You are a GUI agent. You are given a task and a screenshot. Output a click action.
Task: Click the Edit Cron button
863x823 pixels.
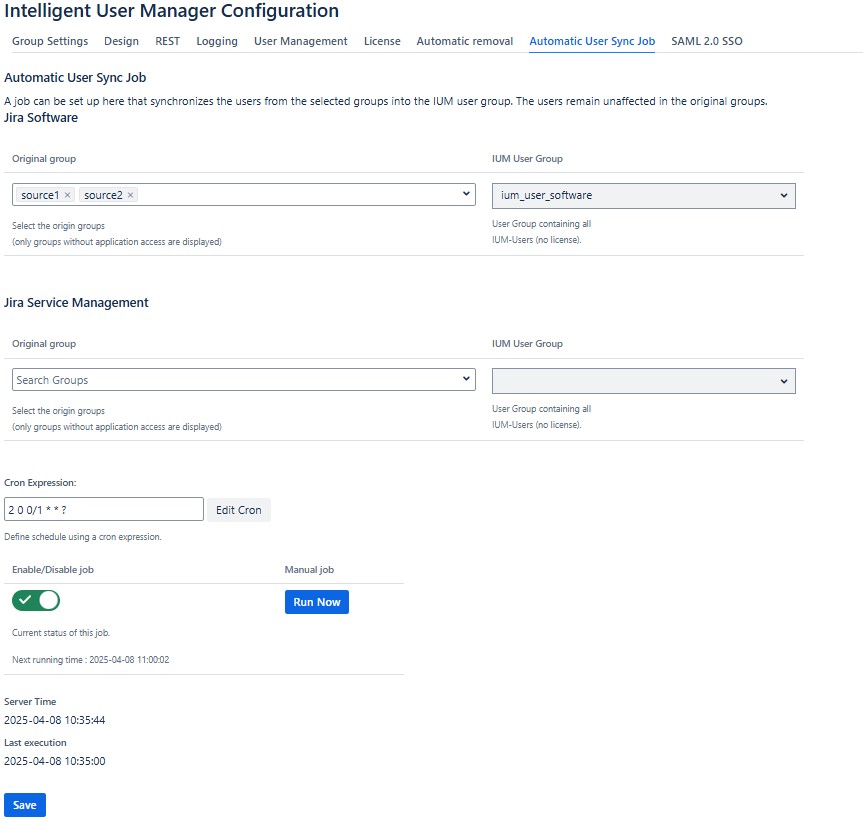[x=238, y=510]
